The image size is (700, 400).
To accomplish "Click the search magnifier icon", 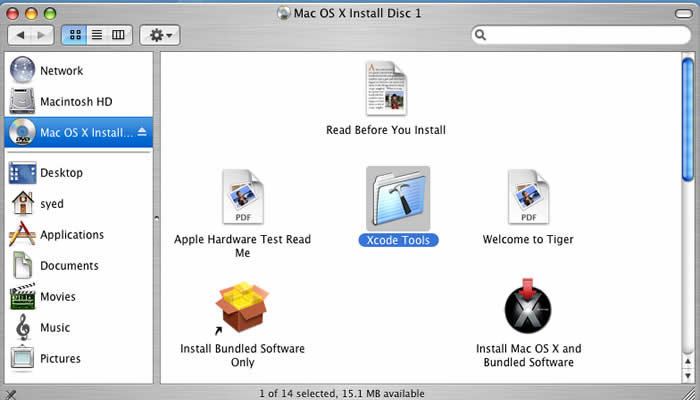I will click(x=480, y=35).
